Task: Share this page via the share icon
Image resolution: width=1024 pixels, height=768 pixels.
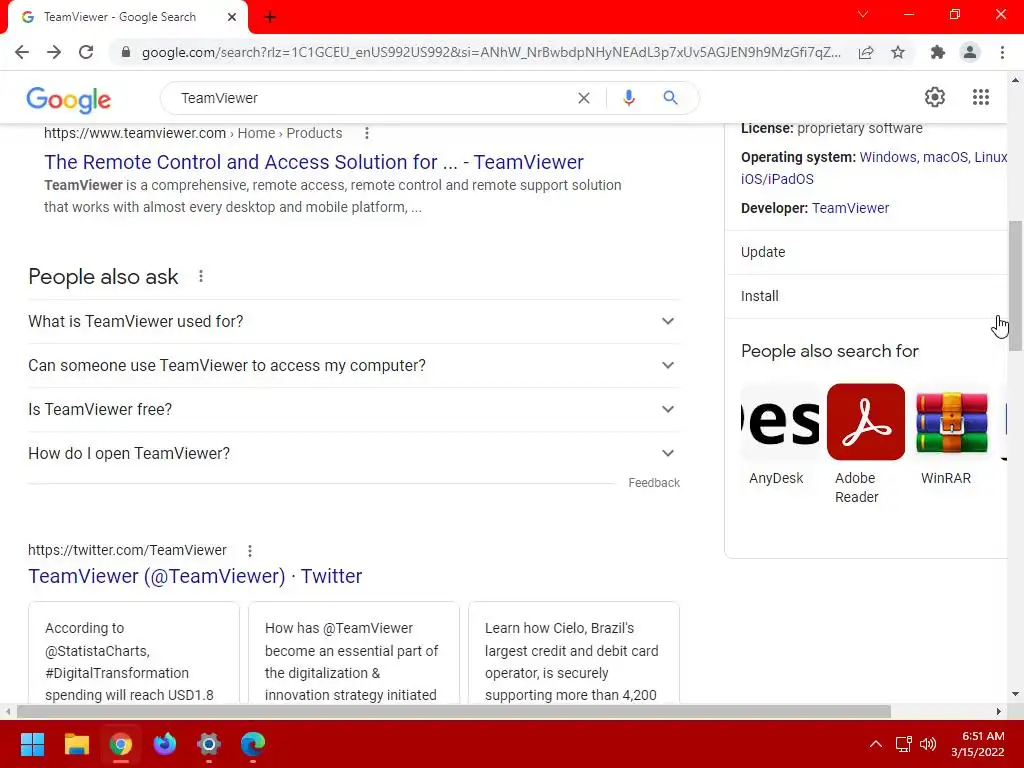Action: click(866, 52)
